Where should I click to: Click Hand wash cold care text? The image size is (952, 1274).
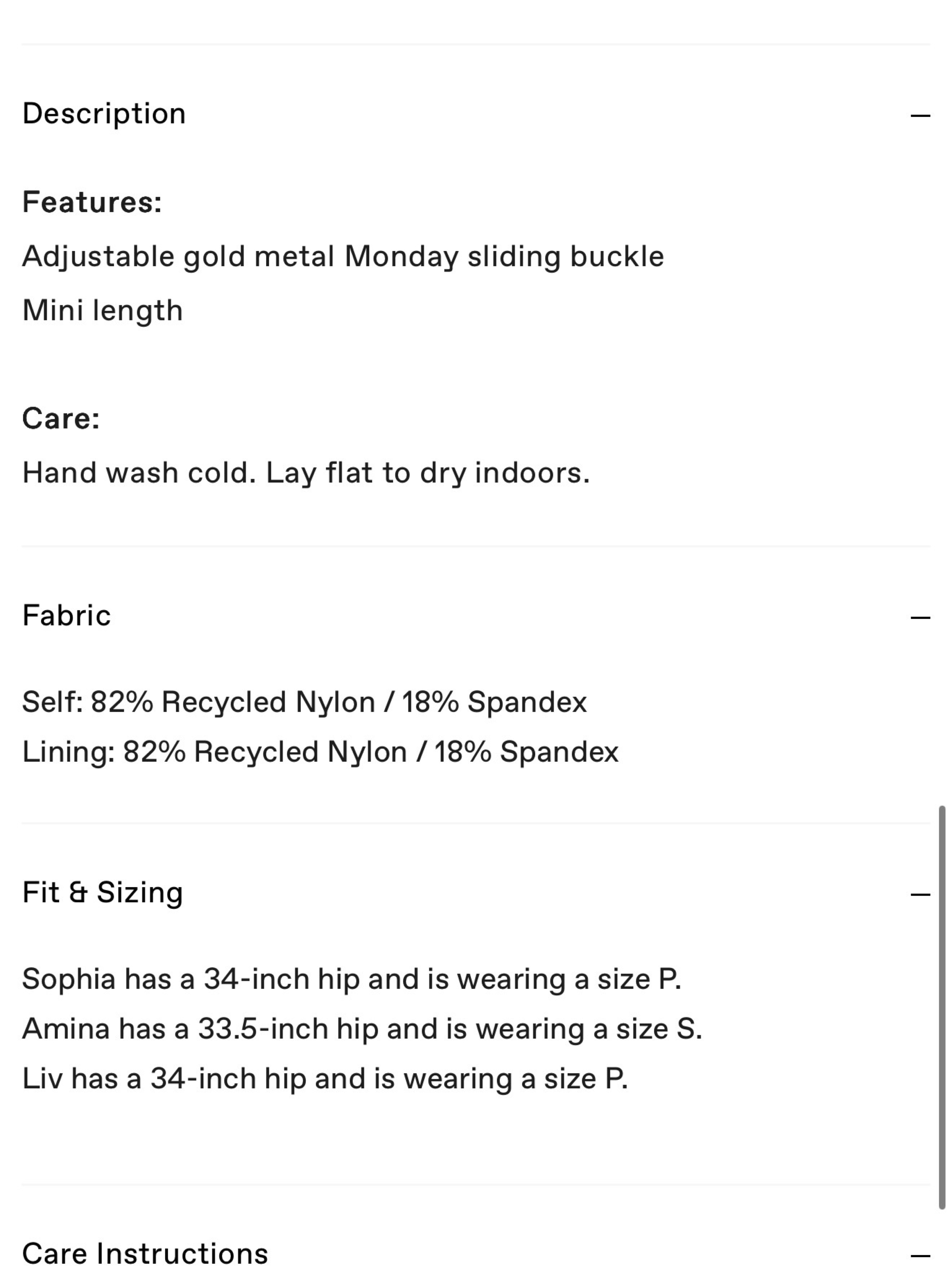click(x=306, y=473)
